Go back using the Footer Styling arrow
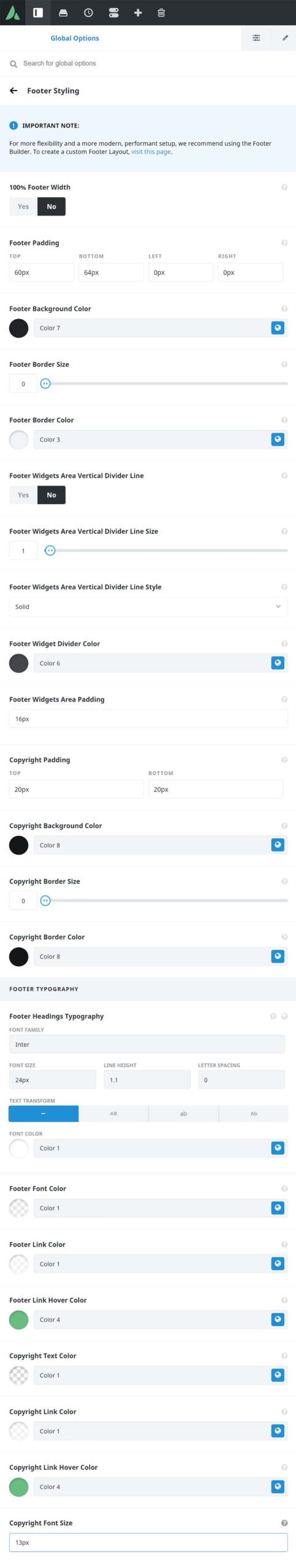 coord(13,91)
